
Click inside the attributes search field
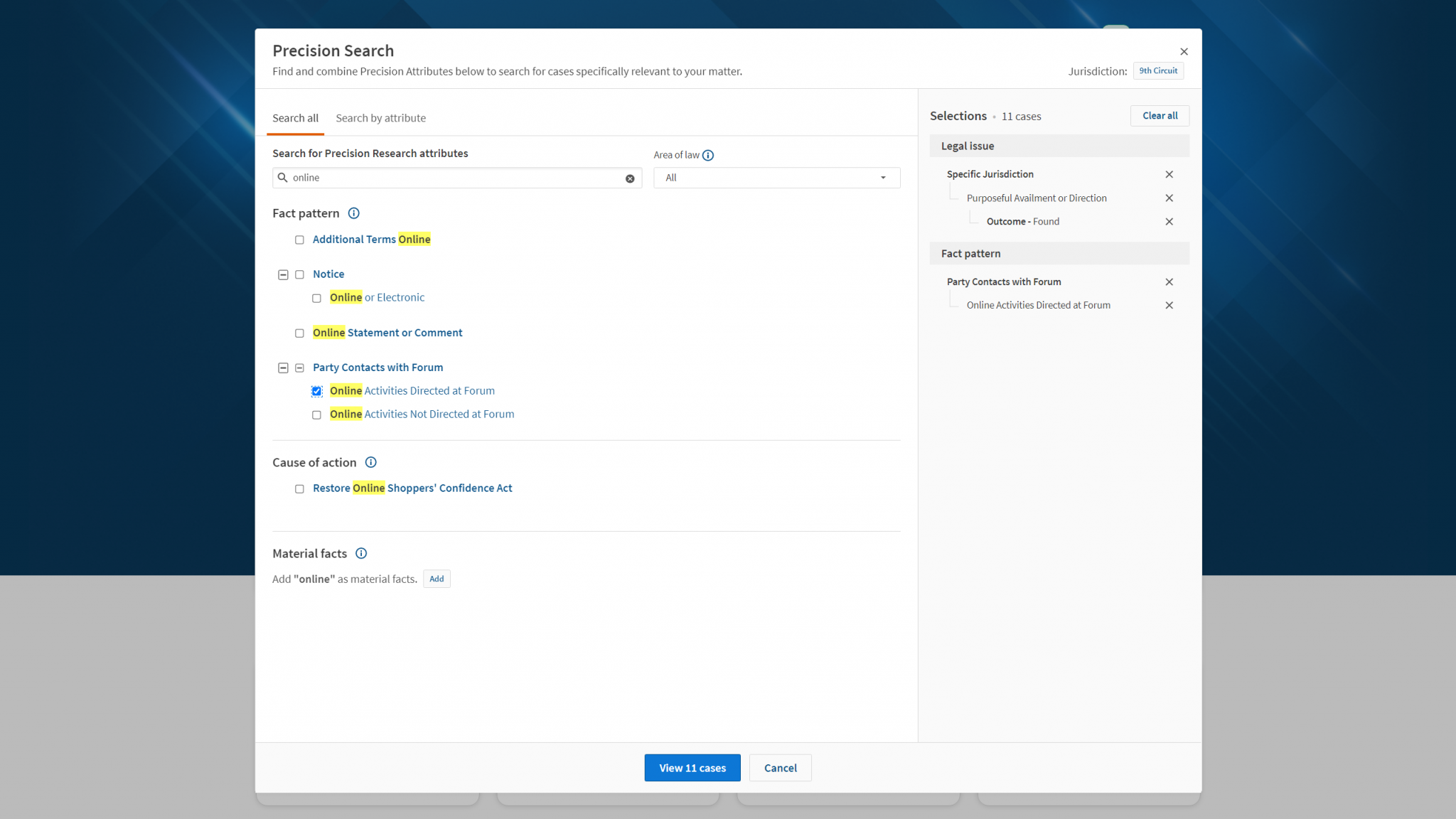point(455,178)
